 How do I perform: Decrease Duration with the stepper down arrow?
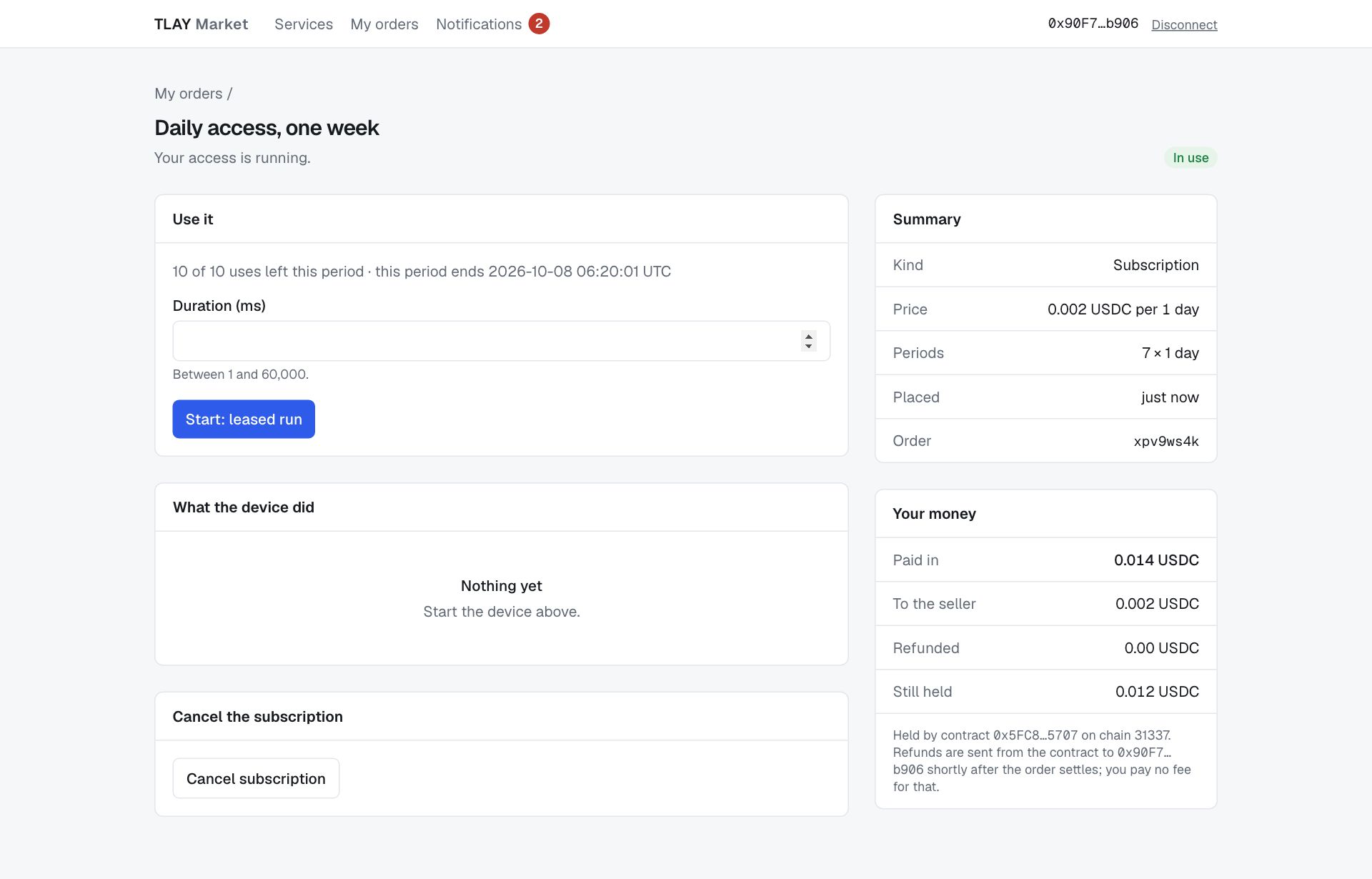coord(808,346)
